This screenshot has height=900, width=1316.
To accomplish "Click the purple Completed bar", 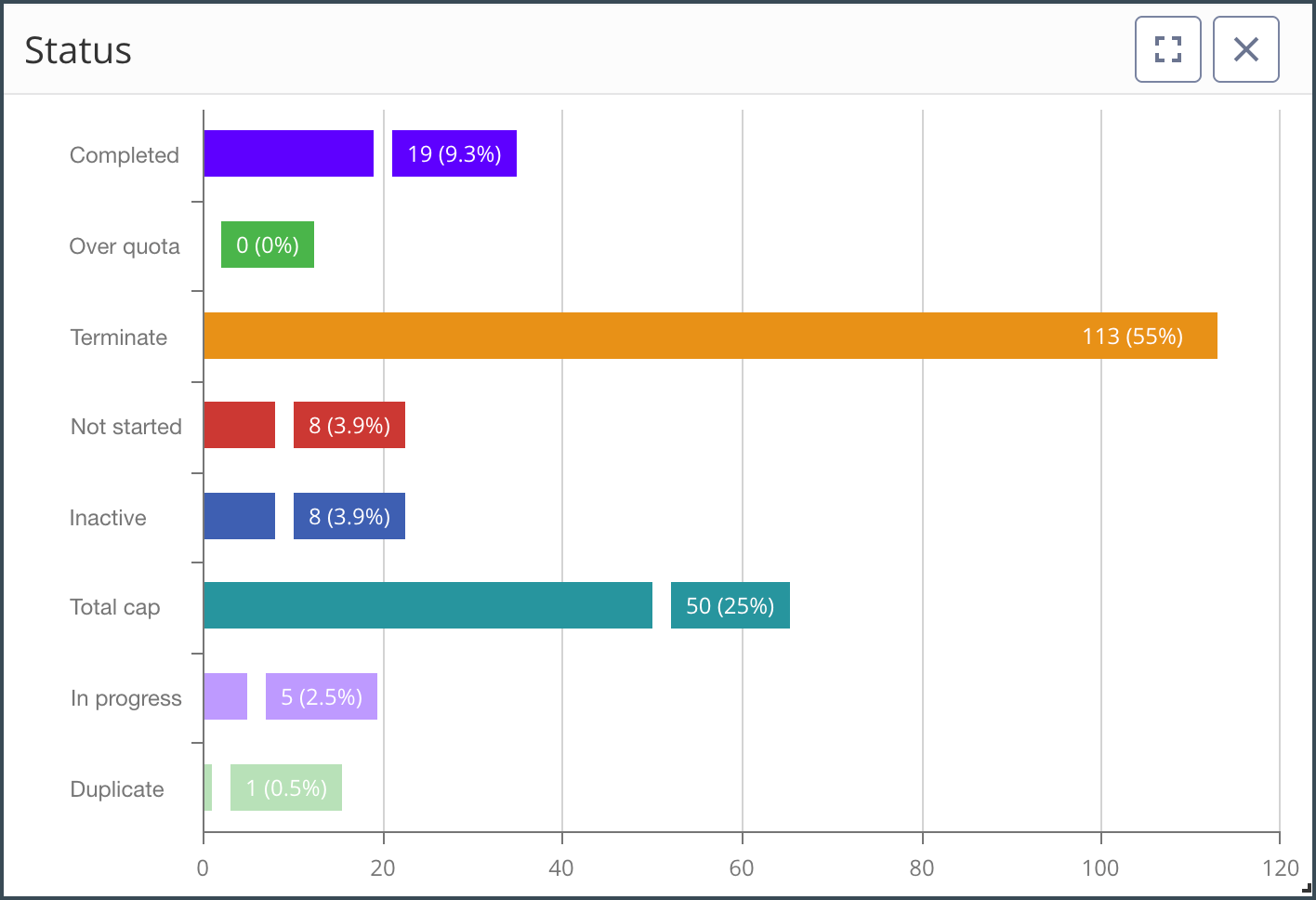I will pos(288,153).
